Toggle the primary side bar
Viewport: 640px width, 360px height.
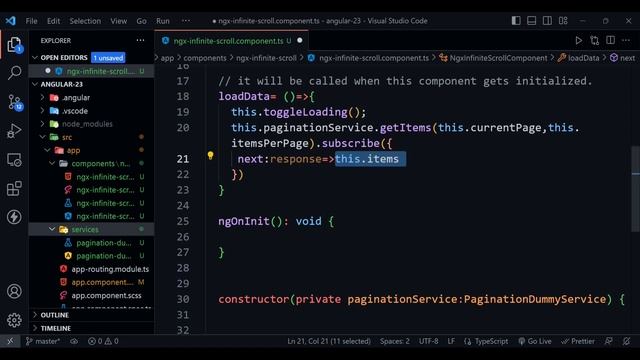(x=516, y=20)
